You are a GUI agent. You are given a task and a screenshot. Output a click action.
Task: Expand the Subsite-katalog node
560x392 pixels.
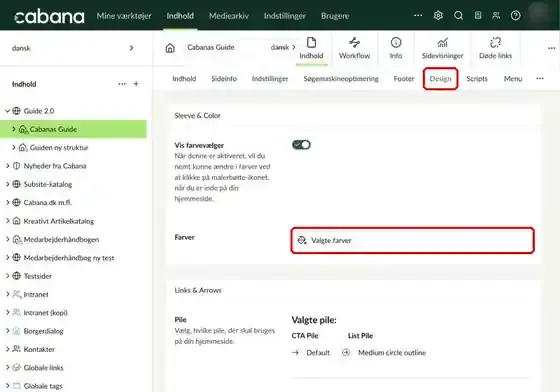(7, 184)
